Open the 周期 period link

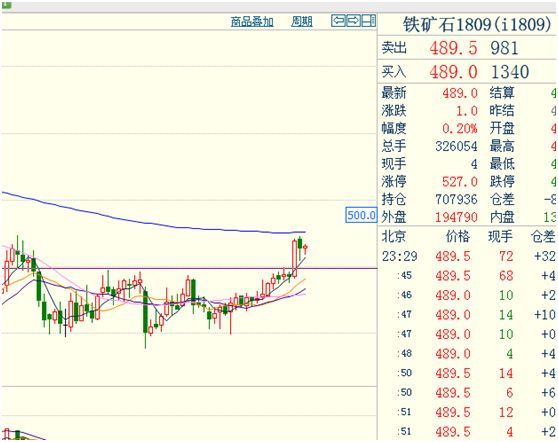tap(302, 22)
